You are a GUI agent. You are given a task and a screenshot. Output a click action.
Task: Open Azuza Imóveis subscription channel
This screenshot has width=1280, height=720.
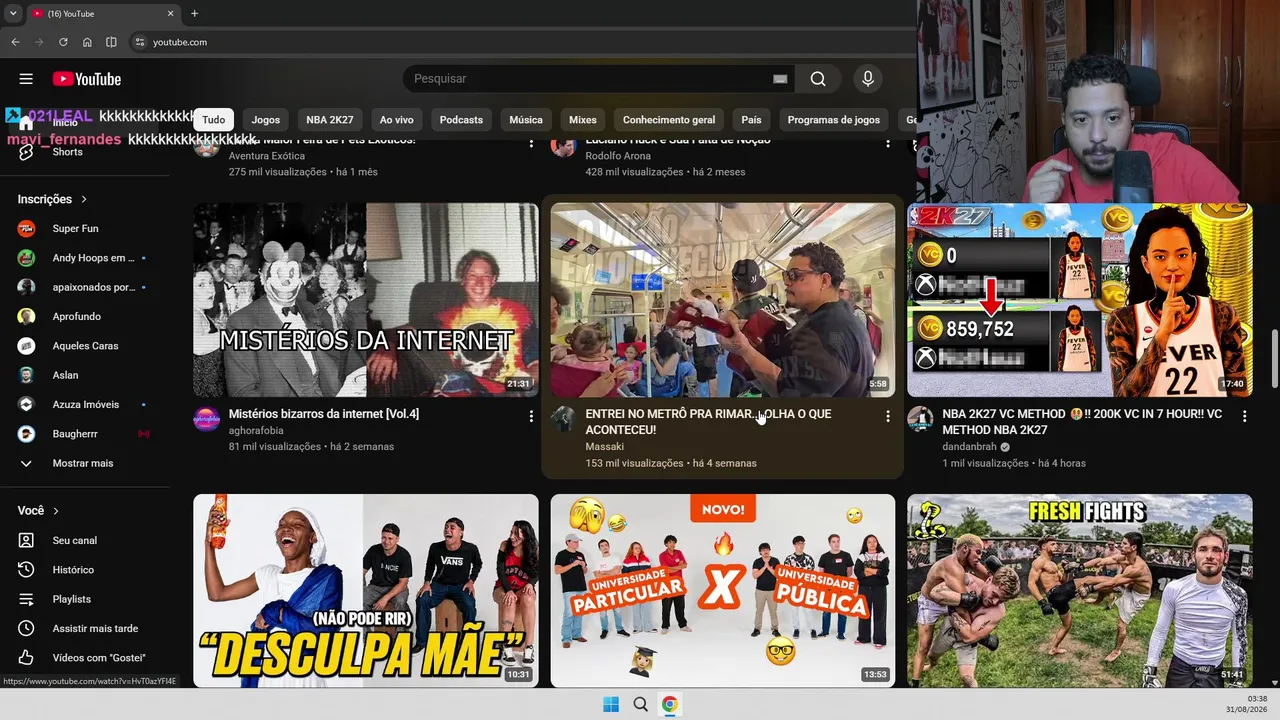[84, 405]
